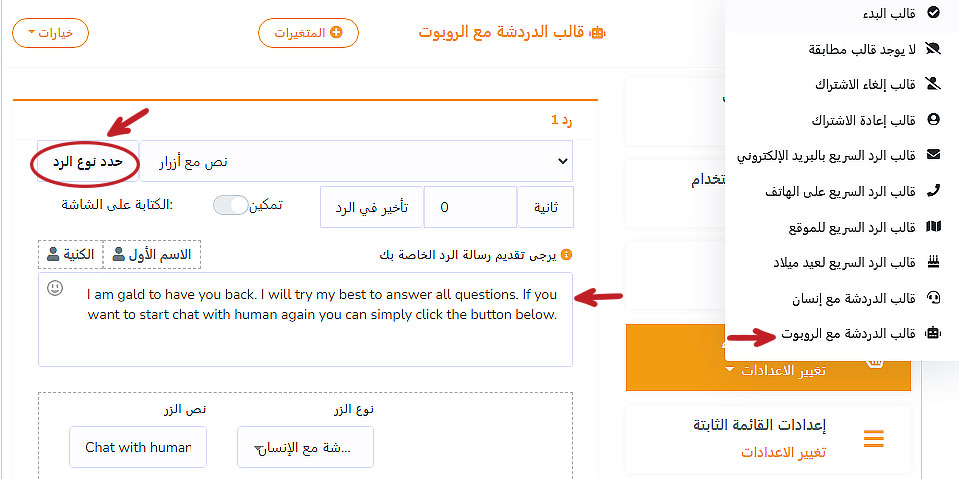Open the reply type dropdown نص مع أزرار
This screenshot has width=959, height=479.
click(356, 161)
